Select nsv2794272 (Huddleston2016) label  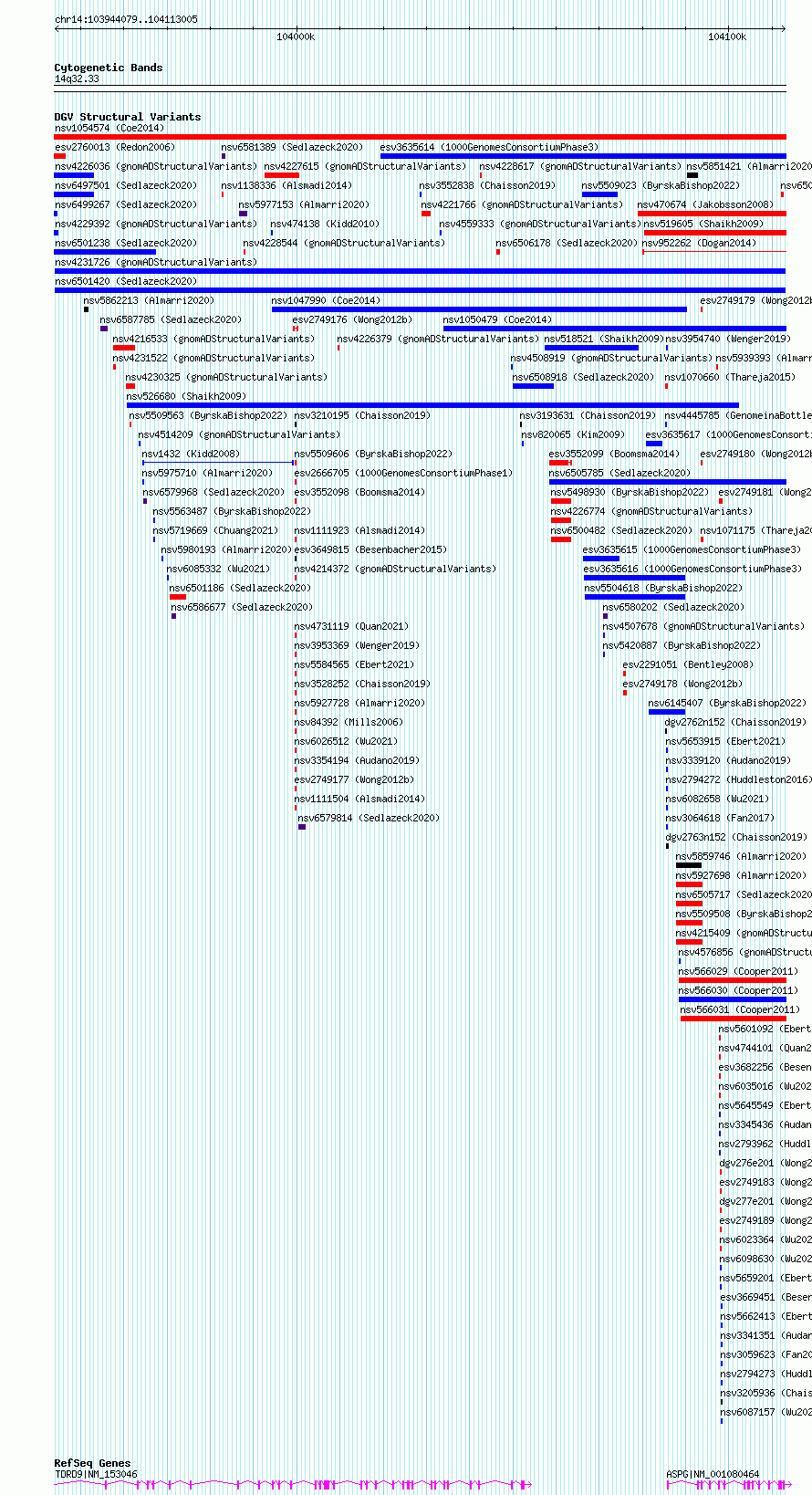tap(738, 779)
